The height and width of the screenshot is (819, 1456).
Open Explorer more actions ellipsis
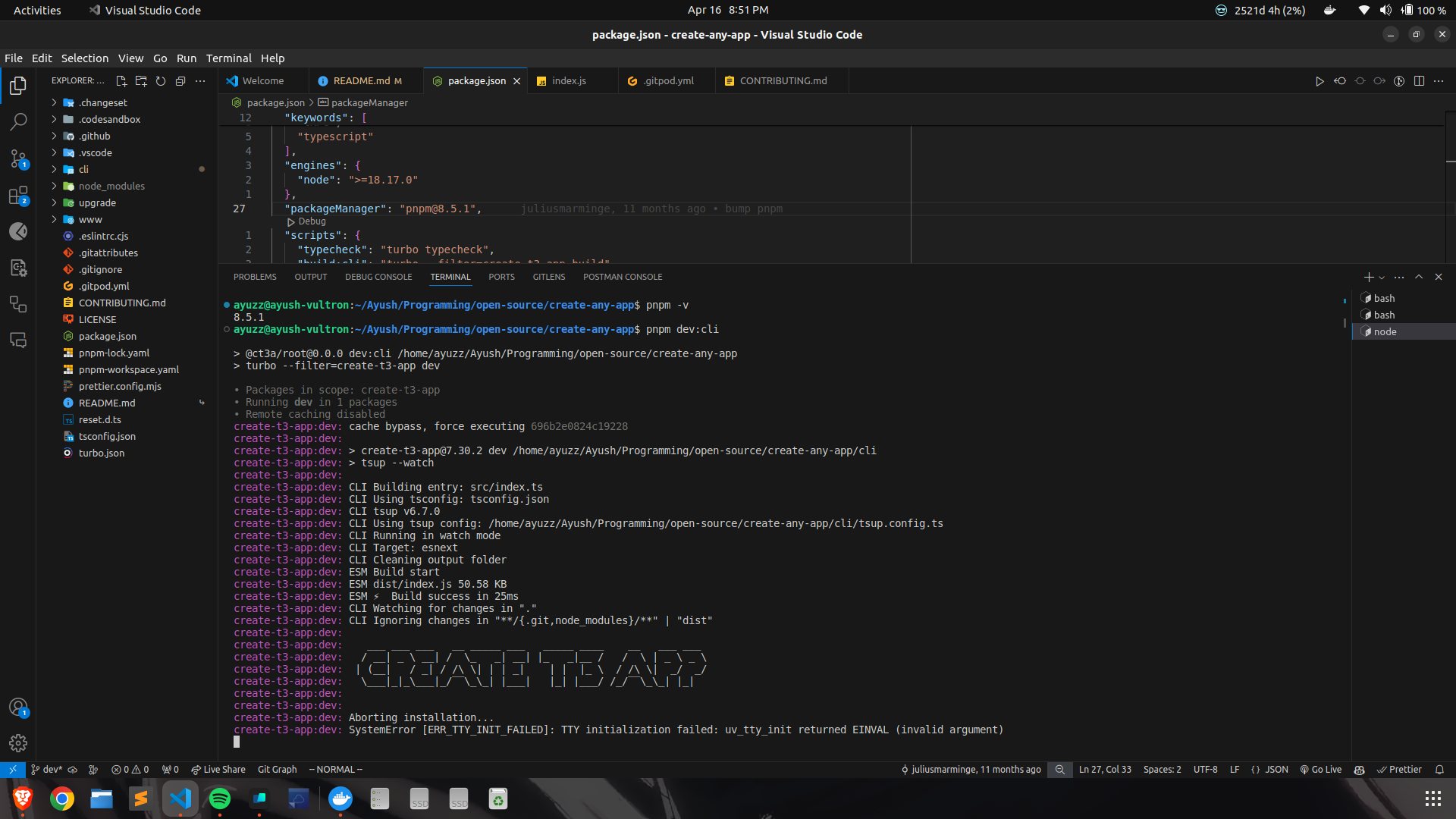pyautogui.click(x=200, y=80)
